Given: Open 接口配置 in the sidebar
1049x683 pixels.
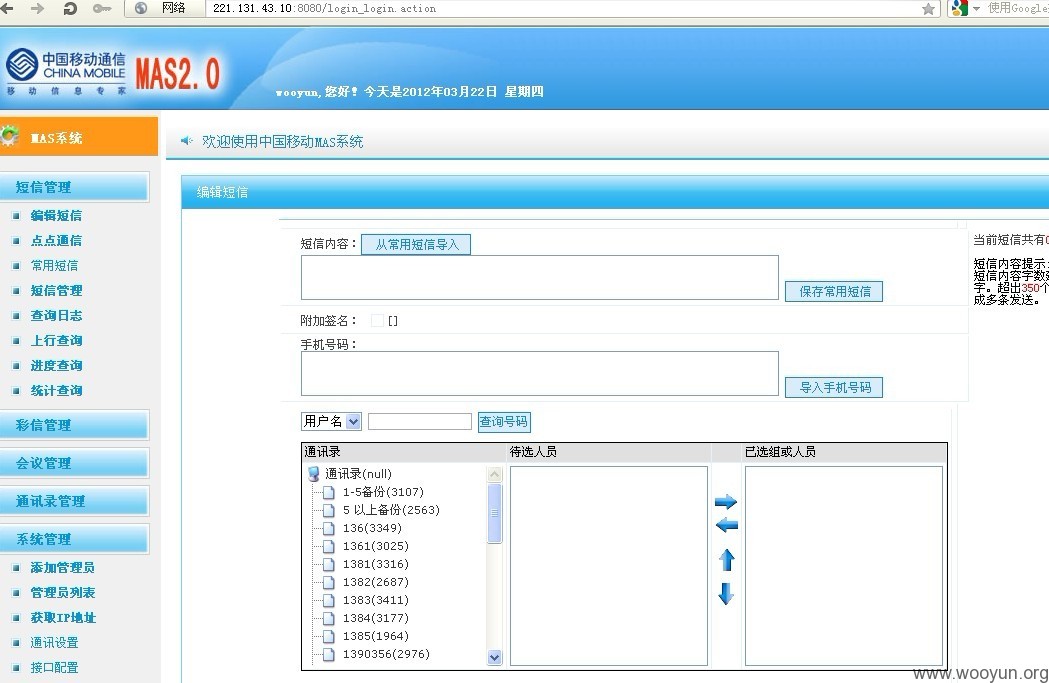Looking at the screenshot, I should click(54, 667).
